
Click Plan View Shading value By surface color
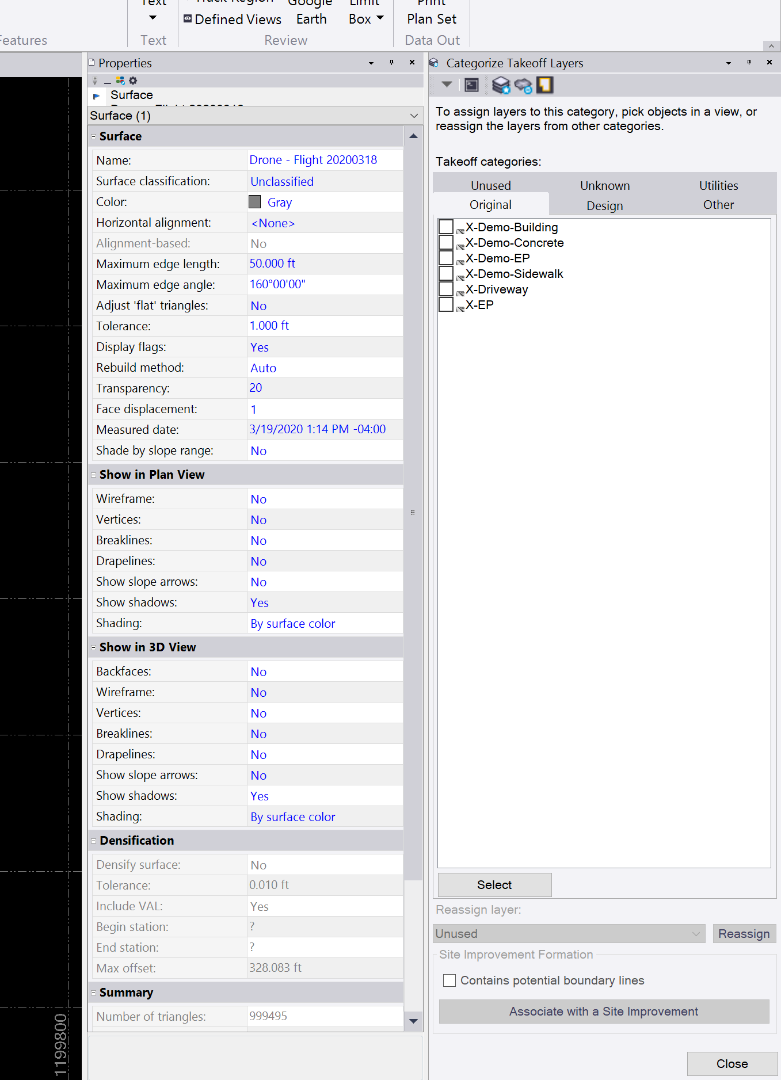click(325, 623)
